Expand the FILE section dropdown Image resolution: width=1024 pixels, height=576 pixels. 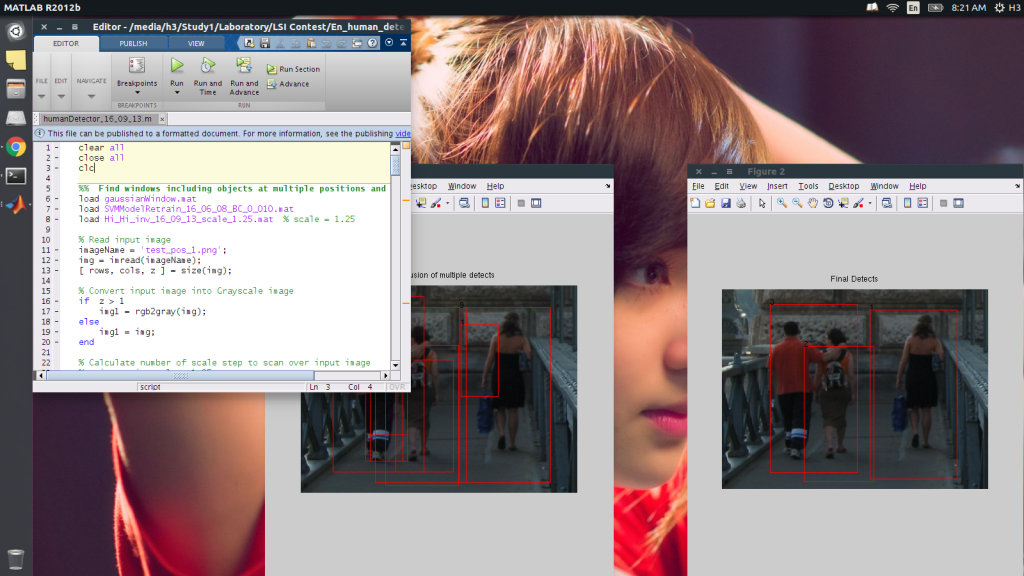click(x=41, y=97)
